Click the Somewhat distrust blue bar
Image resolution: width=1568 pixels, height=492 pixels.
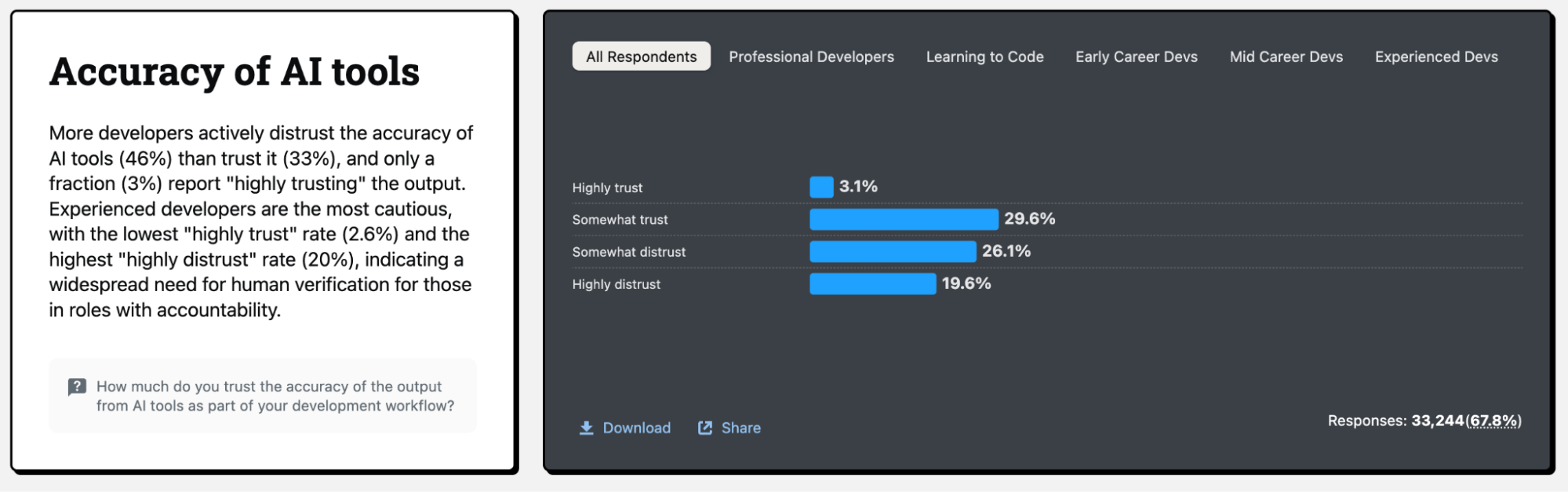coord(893,251)
